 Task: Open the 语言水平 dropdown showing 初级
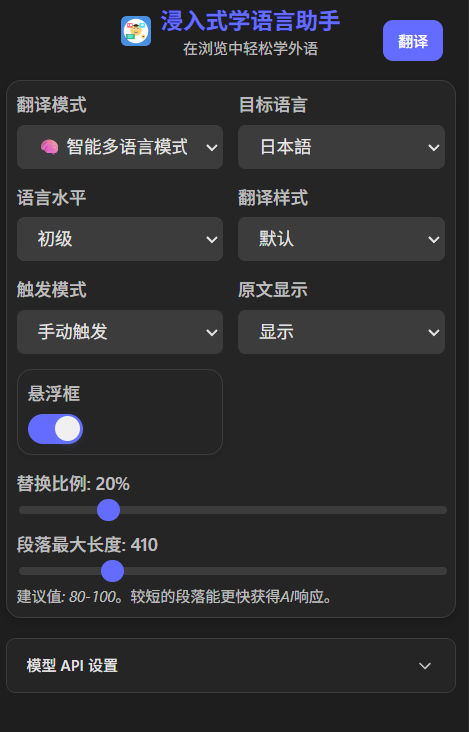(x=120, y=239)
